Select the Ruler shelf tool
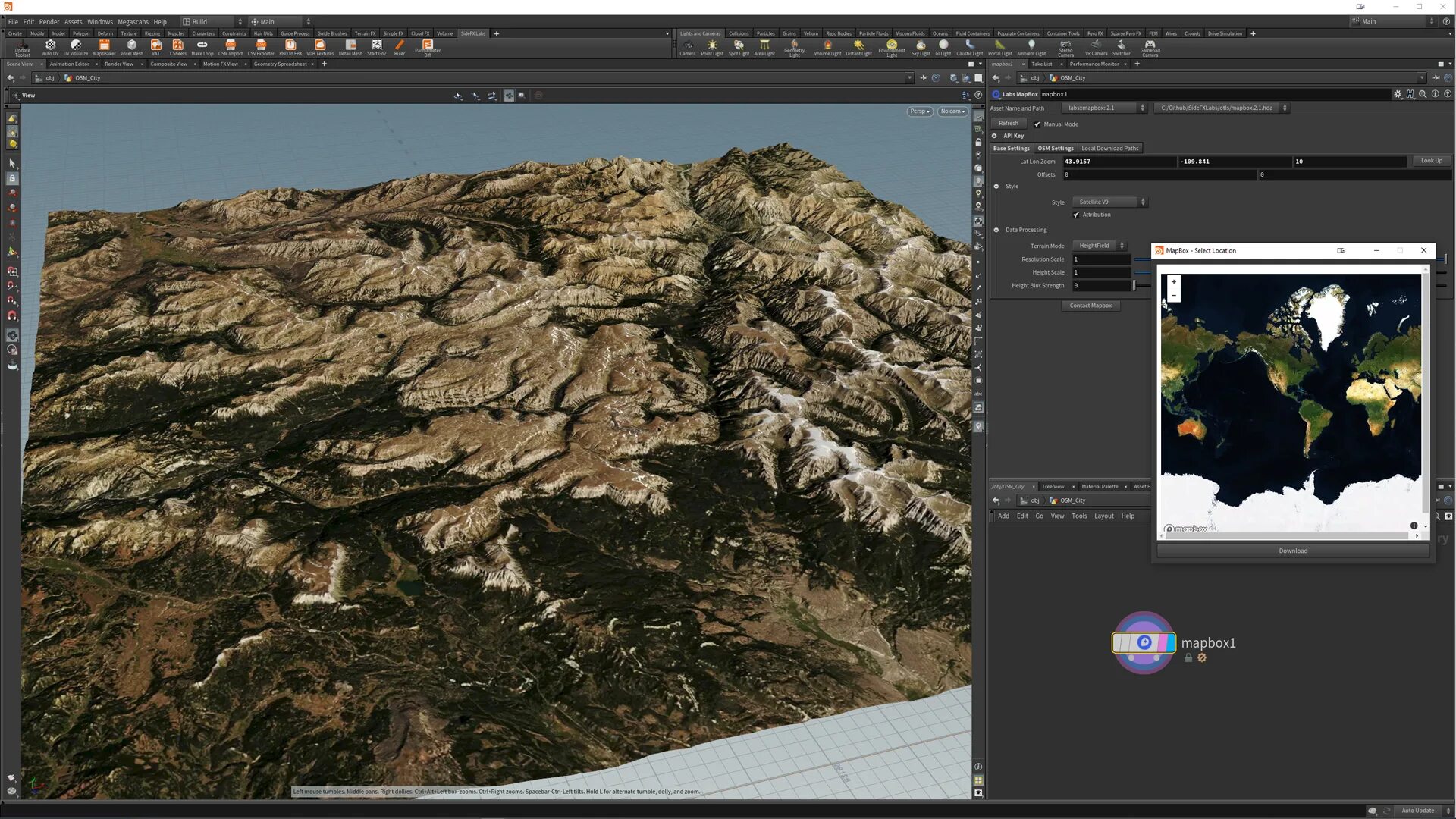Image resolution: width=1456 pixels, height=819 pixels. [x=400, y=47]
